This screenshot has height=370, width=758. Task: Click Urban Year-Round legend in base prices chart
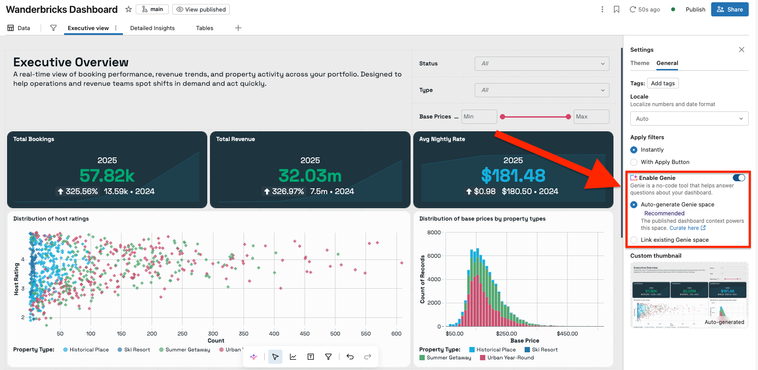[x=507, y=357]
